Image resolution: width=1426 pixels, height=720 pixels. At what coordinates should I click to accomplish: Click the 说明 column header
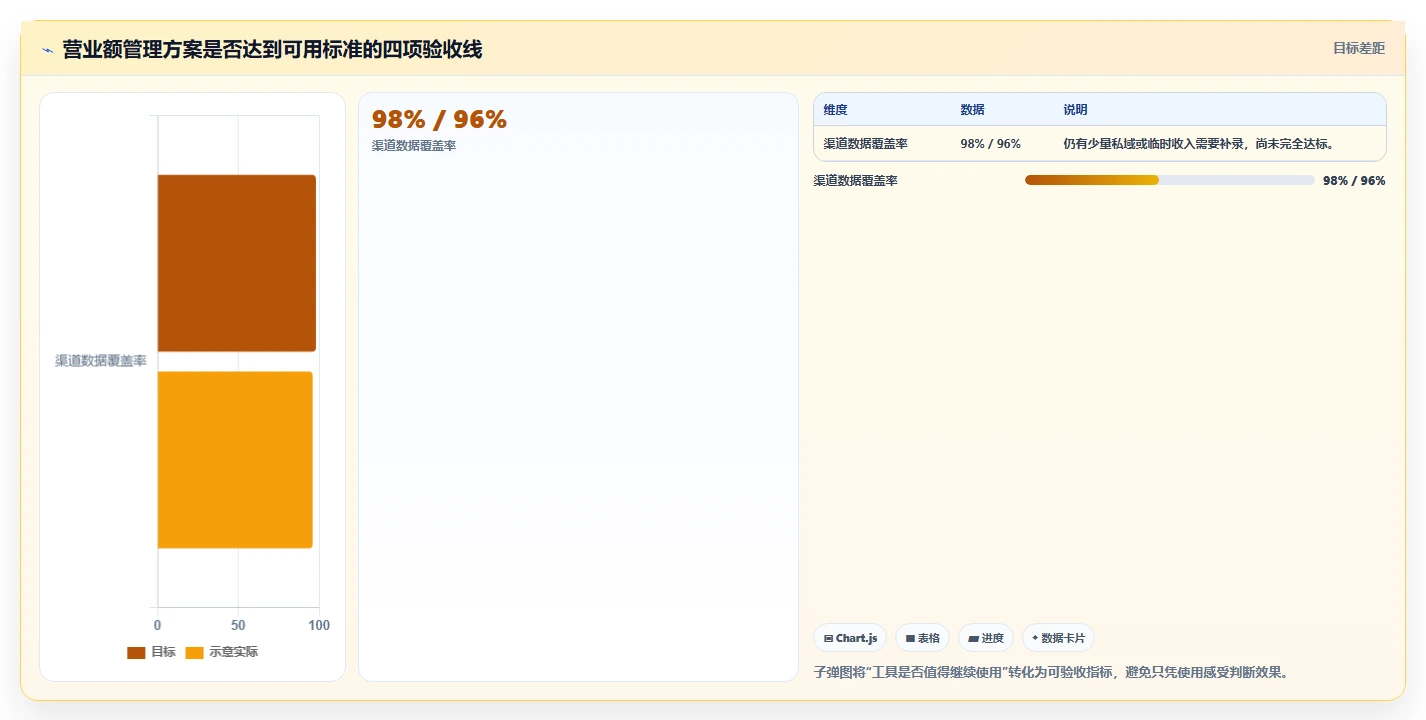pos(1075,110)
